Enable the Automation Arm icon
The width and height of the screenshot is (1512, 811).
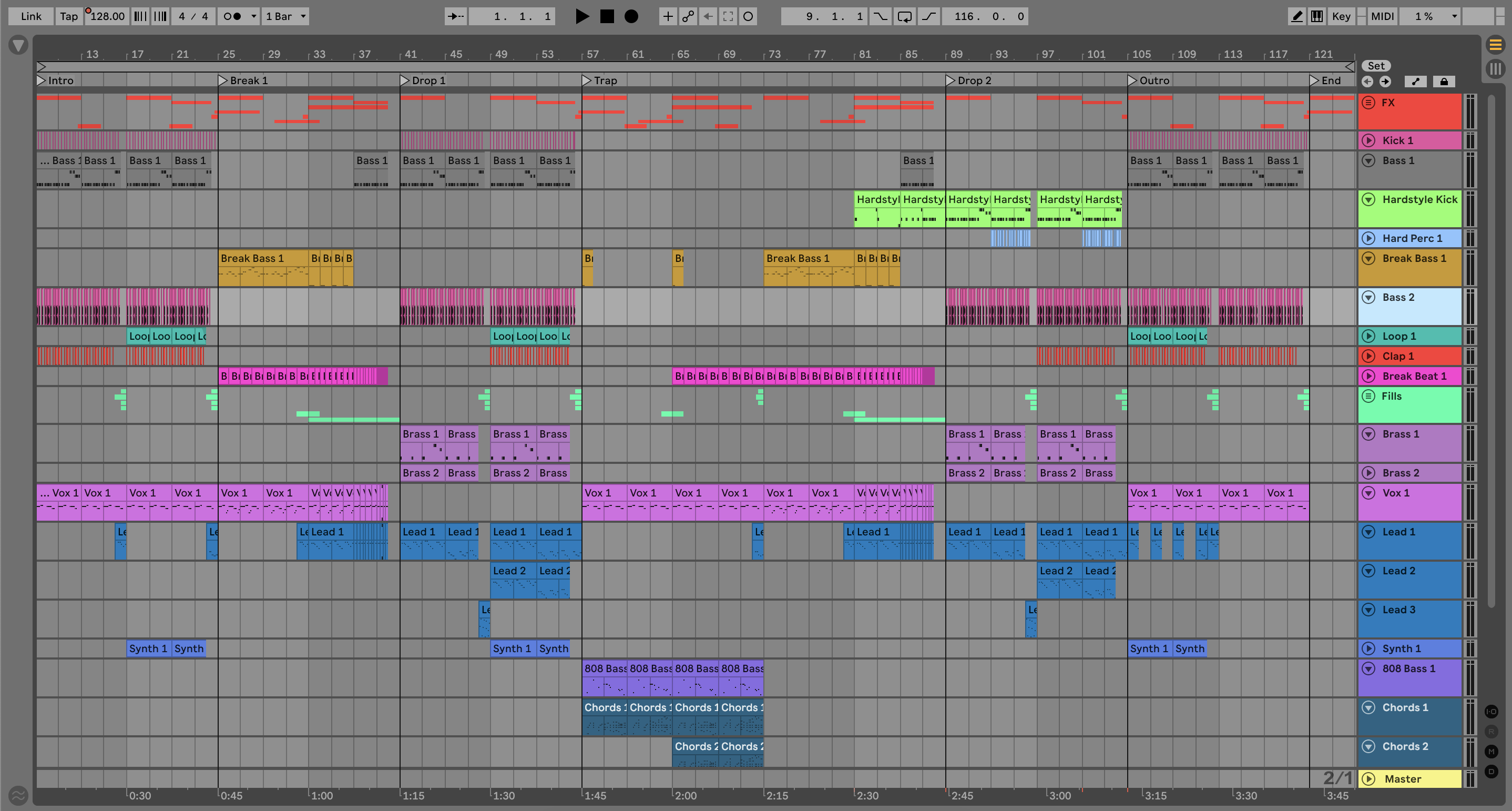(688, 16)
